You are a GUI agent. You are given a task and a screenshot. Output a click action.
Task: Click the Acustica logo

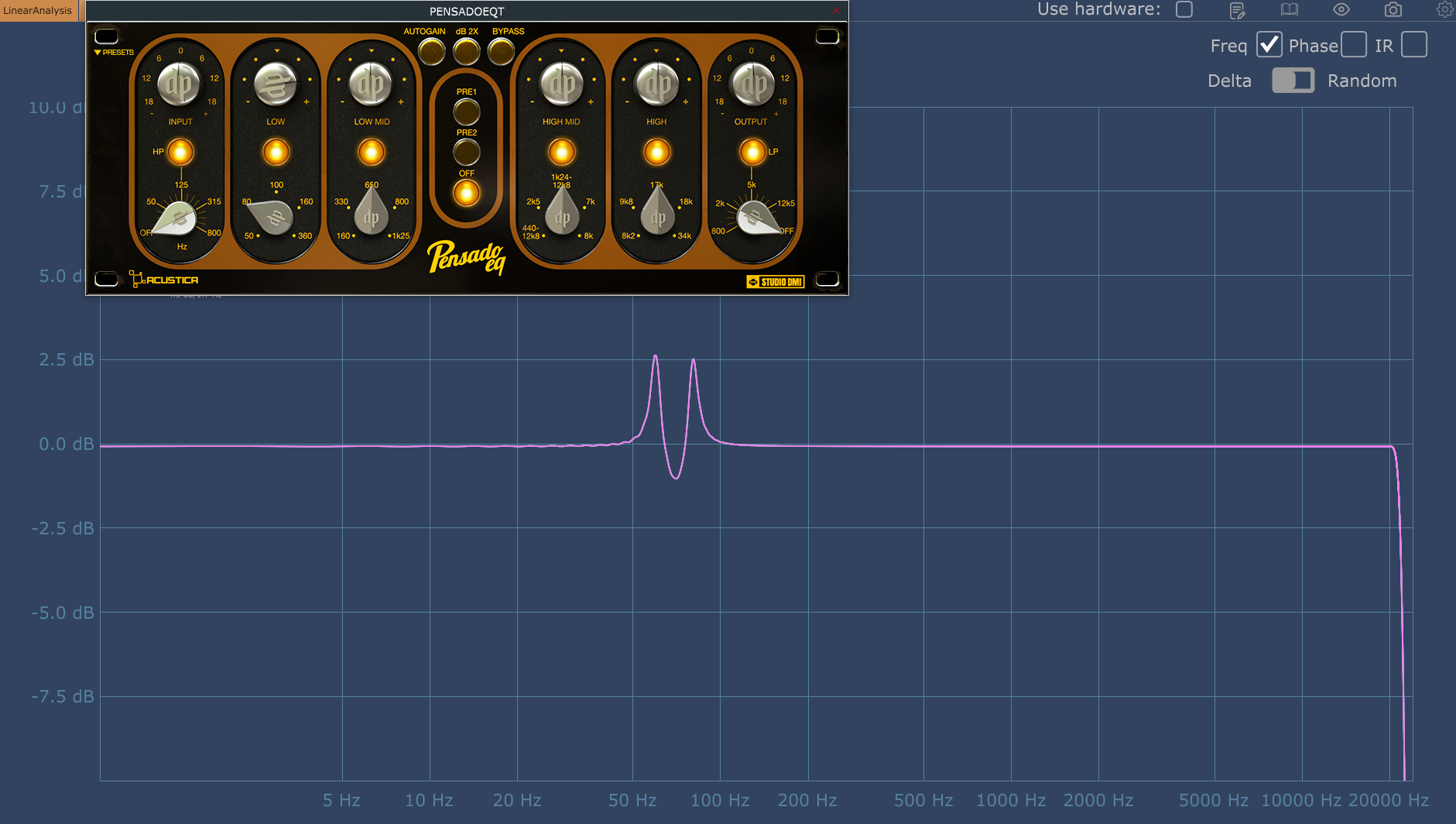pyautogui.click(x=163, y=280)
